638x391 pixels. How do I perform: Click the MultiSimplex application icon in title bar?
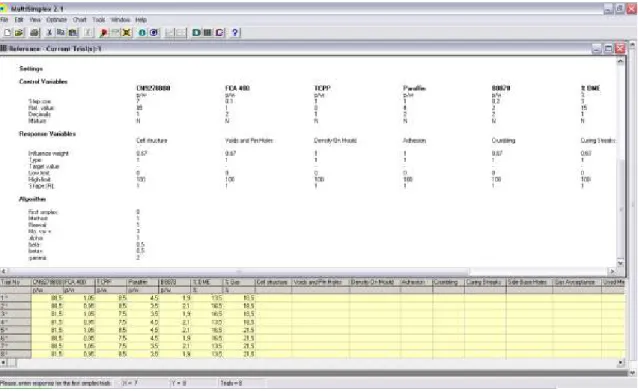3,8
